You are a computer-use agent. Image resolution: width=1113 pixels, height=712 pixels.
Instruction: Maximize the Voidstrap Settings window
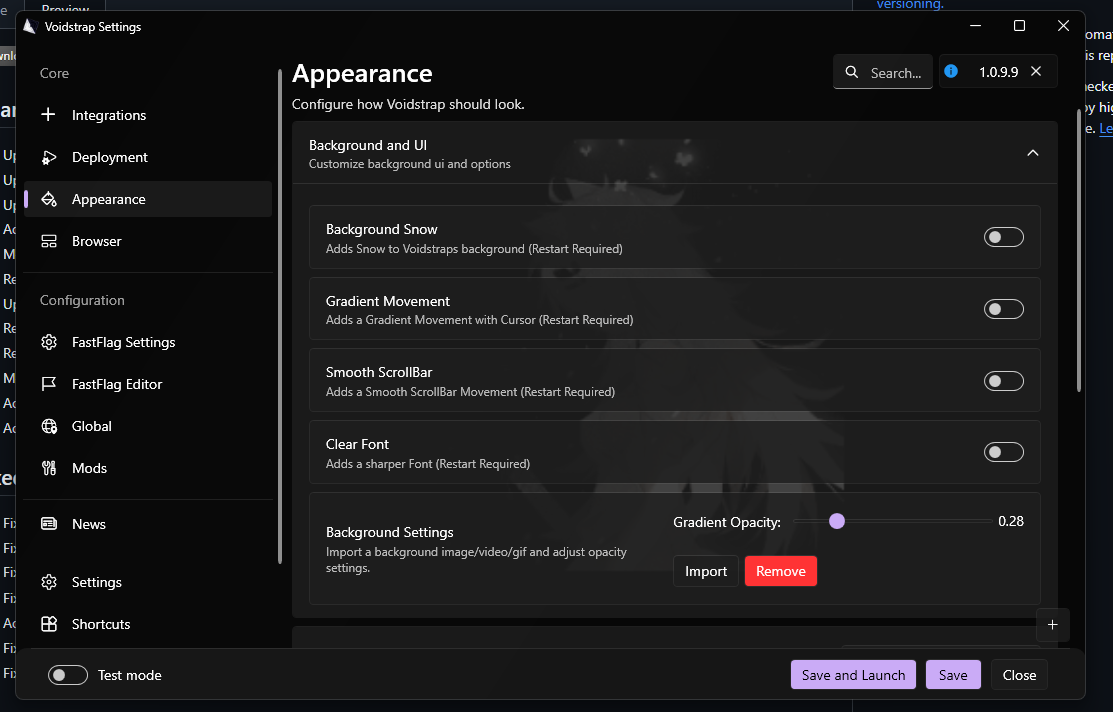click(x=1019, y=26)
